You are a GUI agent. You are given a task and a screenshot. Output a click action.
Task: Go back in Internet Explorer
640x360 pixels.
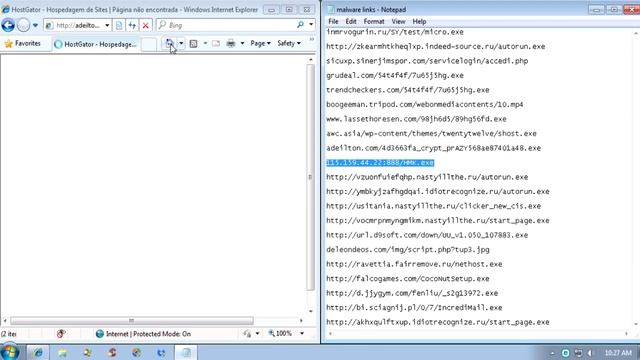click(x=8, y=25)
